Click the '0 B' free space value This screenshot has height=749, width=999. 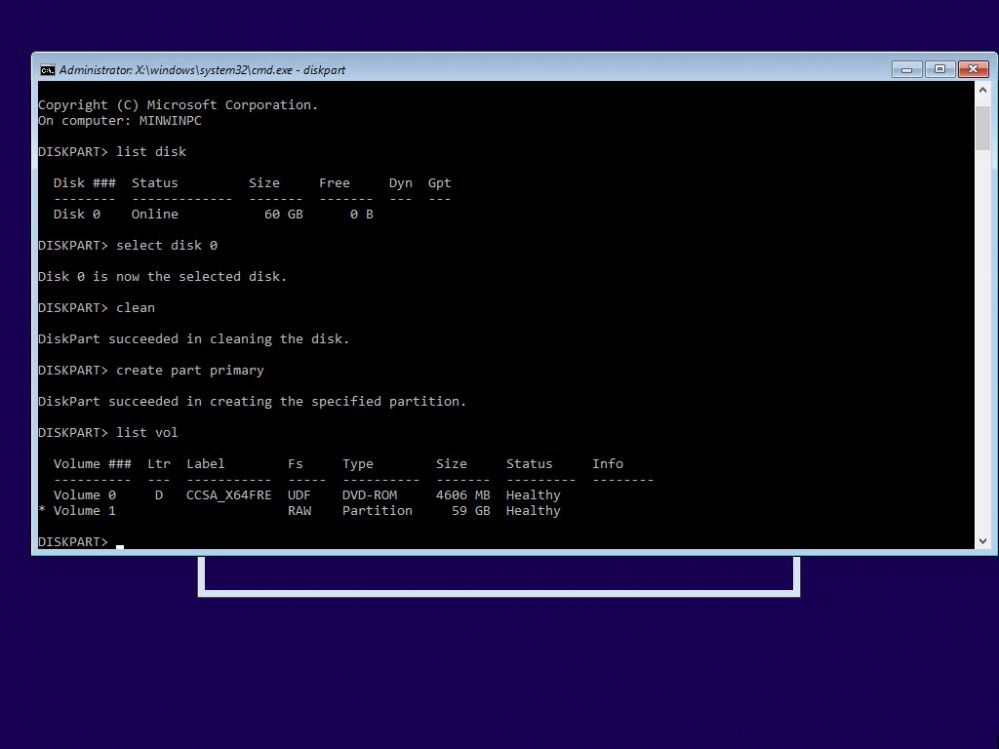361,214
